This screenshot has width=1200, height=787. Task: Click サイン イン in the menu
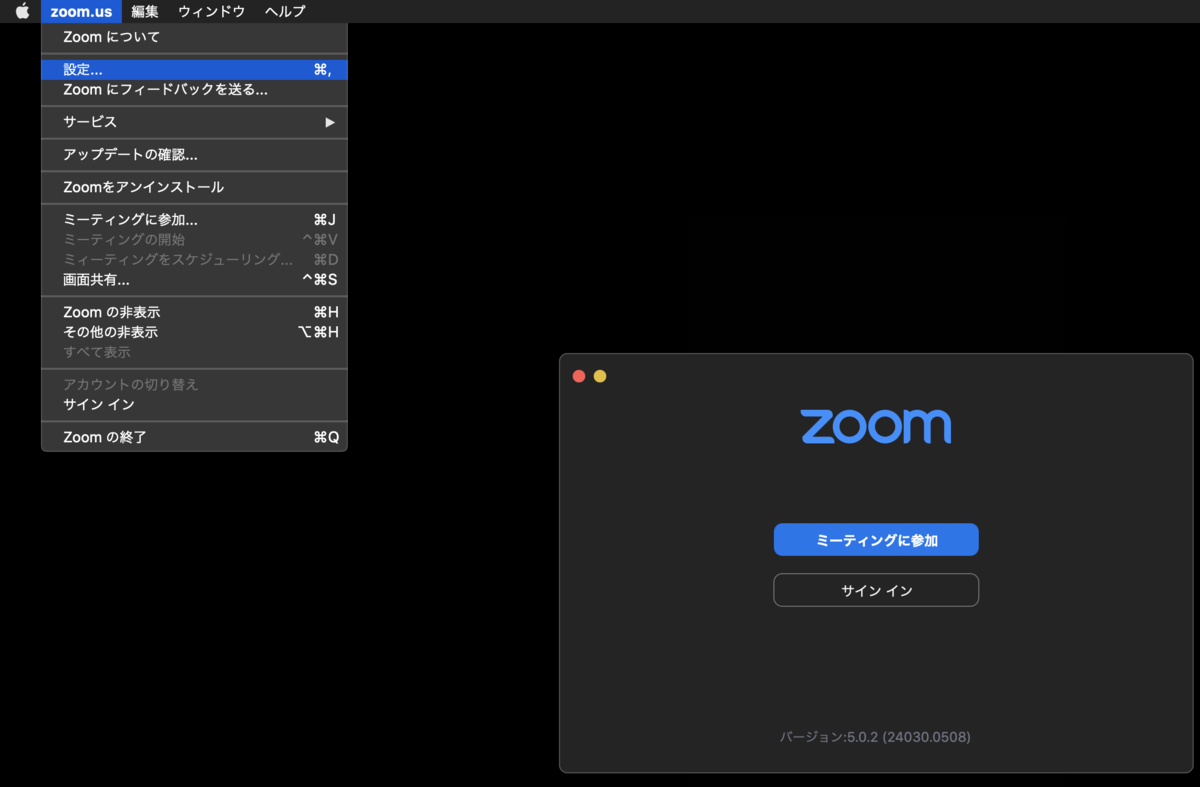coord(194,405)
